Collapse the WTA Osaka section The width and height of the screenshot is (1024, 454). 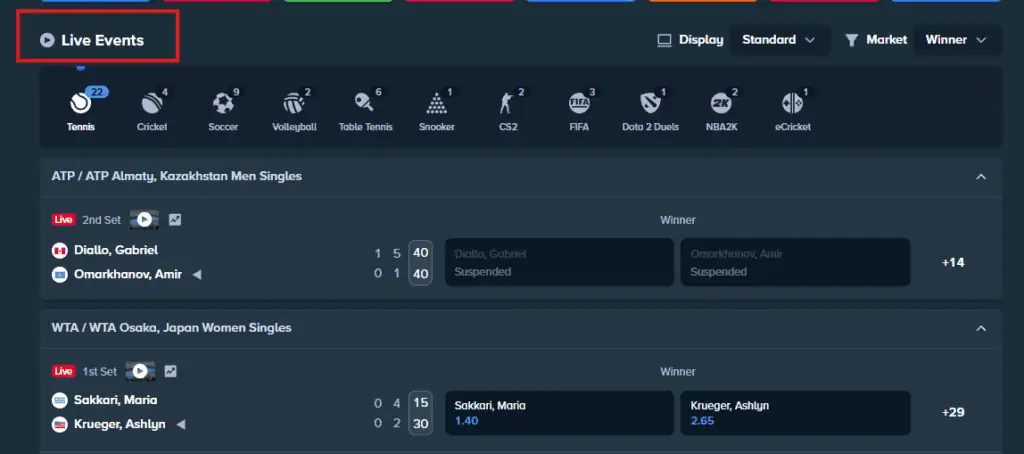[x=981, y=328]
